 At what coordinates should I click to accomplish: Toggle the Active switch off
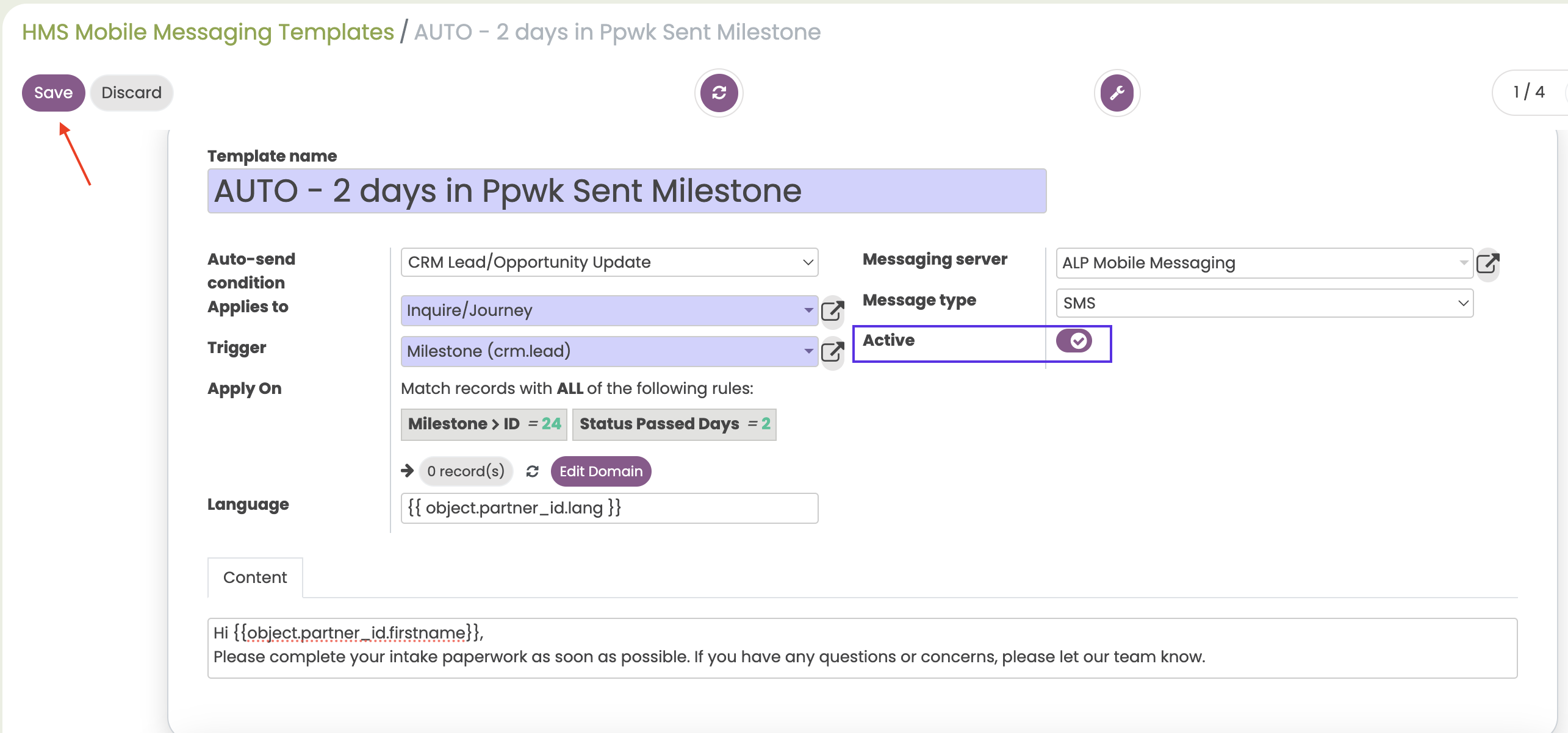point(1074,340)
